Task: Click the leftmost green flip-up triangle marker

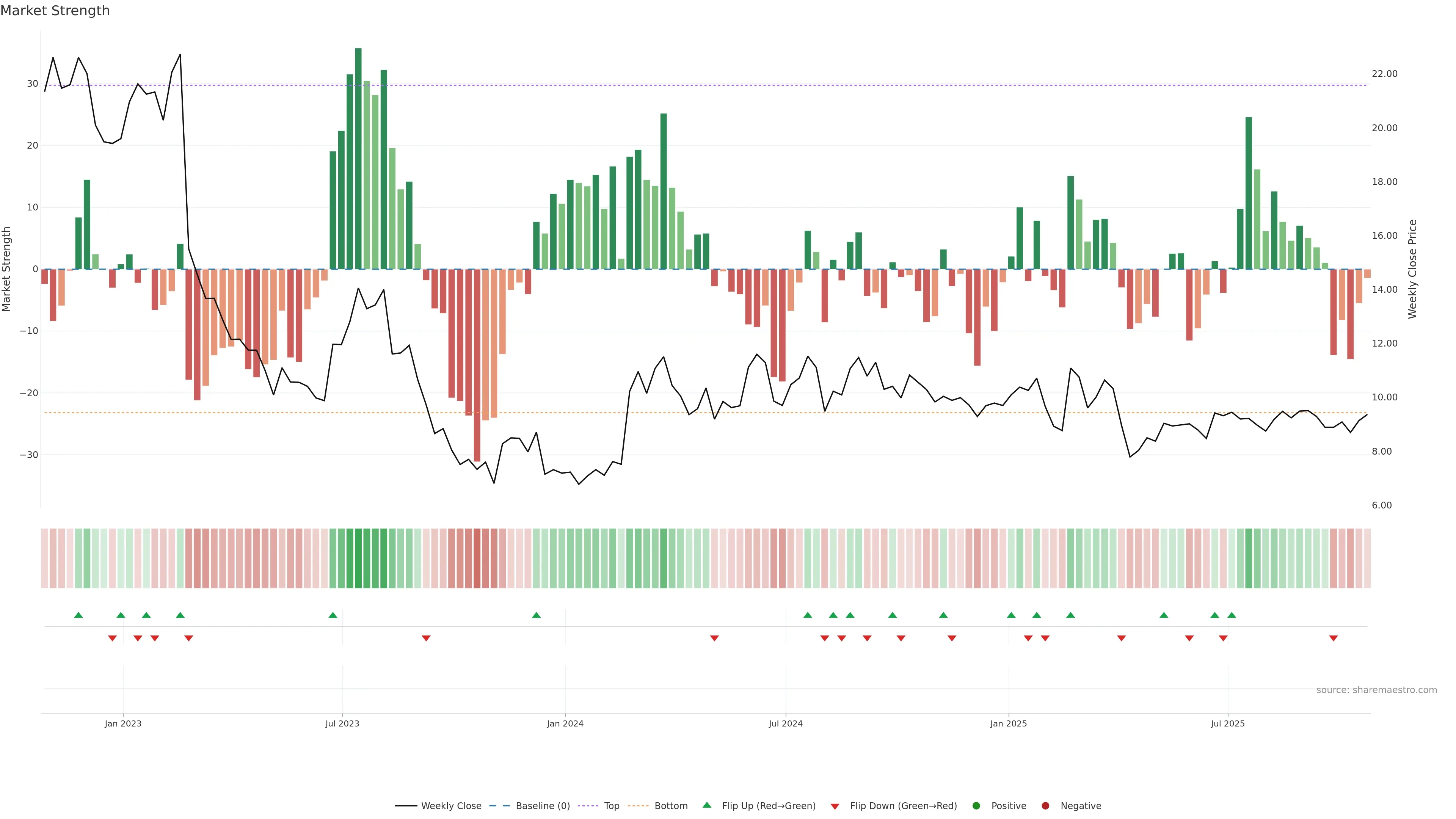Action: [78, 615]
